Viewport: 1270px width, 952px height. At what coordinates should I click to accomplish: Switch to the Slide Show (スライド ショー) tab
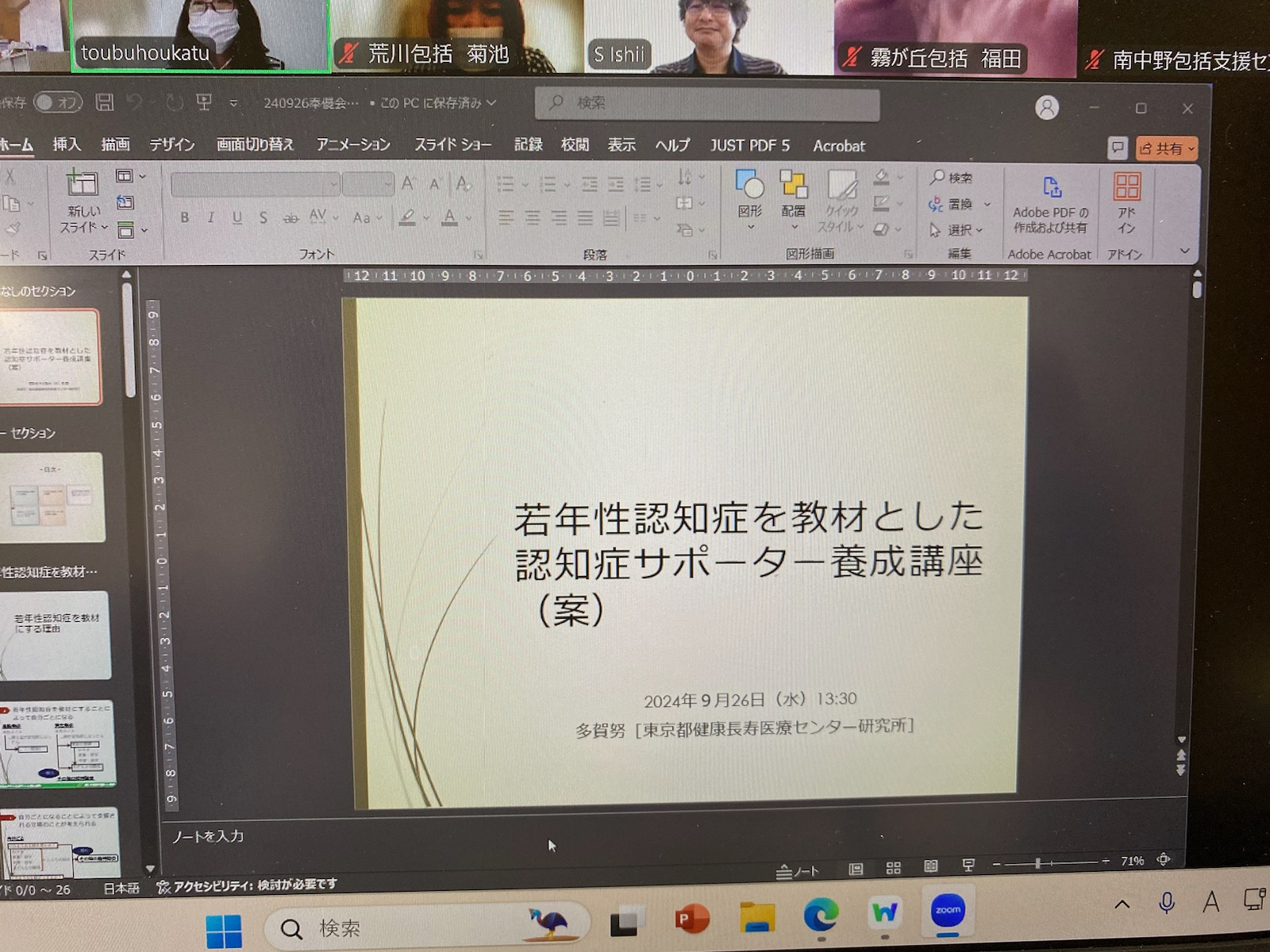(x=452, y=144)
